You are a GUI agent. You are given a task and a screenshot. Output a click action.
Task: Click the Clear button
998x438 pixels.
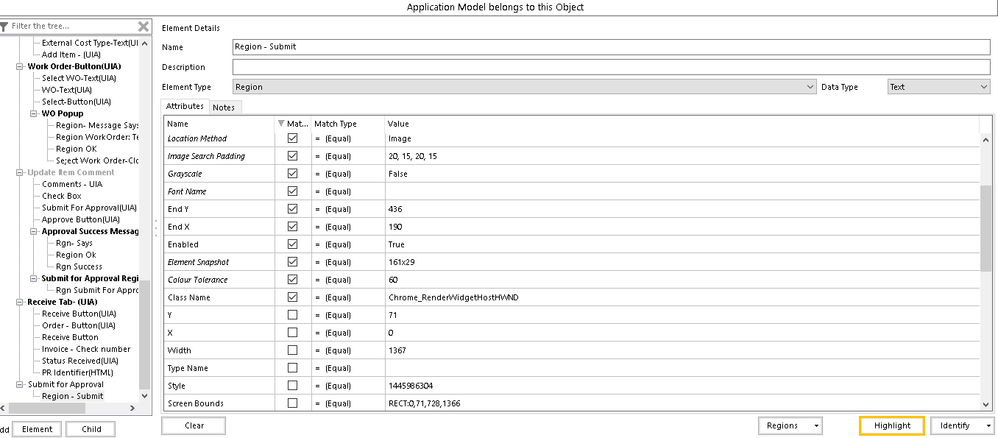coord(193,426)
